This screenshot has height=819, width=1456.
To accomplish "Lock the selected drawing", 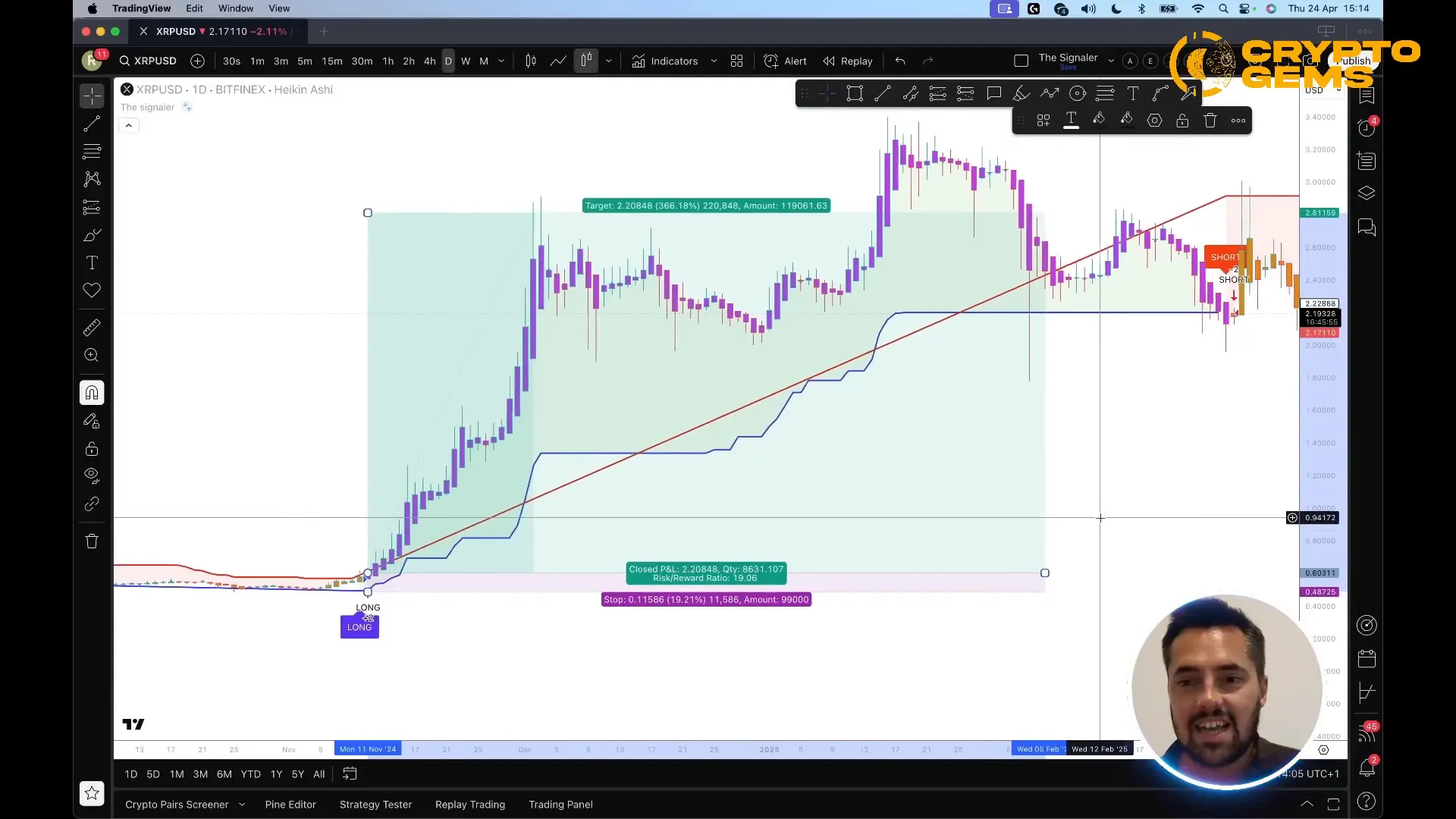I will point(1182,121).
